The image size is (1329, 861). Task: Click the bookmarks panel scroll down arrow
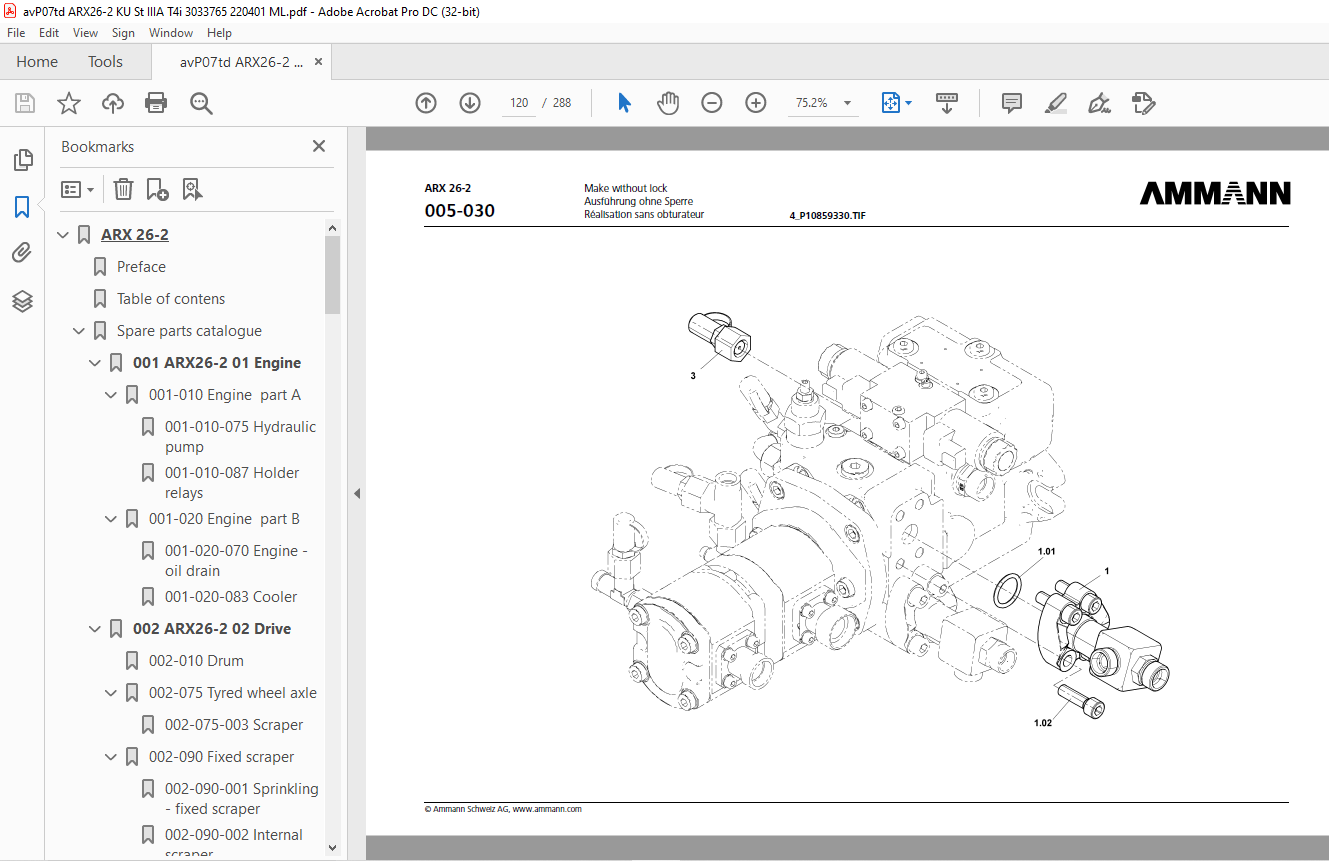click(333, 847)
